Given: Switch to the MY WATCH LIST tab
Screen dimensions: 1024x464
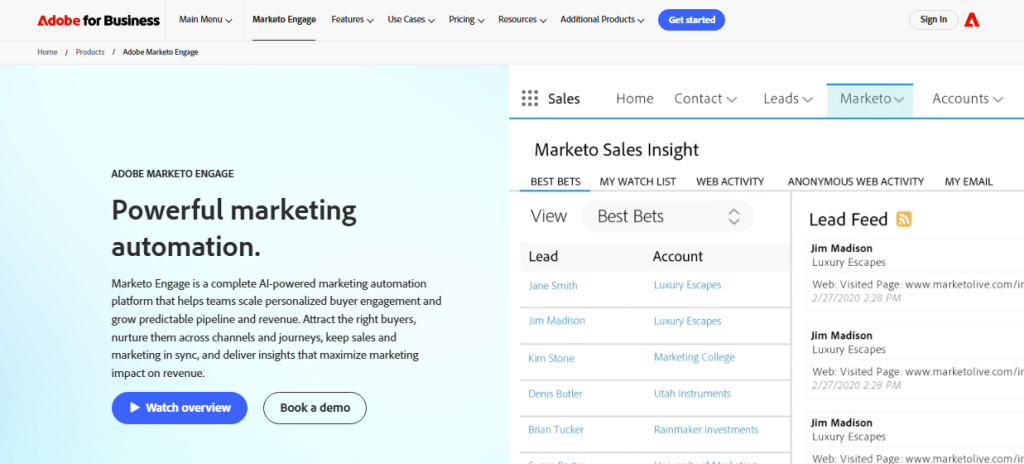Looking at the screenshot, I should pyautogui.click(x=638, y=182).
